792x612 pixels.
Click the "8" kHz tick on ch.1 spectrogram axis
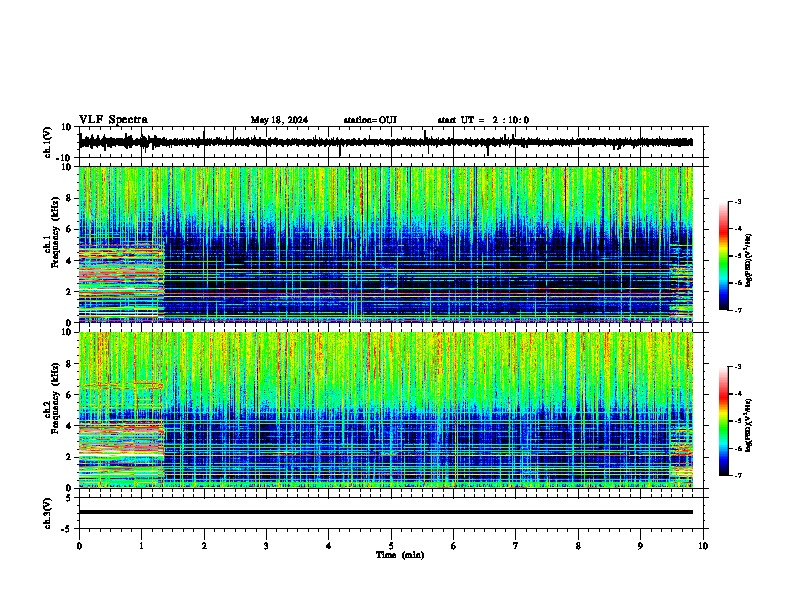69,198
